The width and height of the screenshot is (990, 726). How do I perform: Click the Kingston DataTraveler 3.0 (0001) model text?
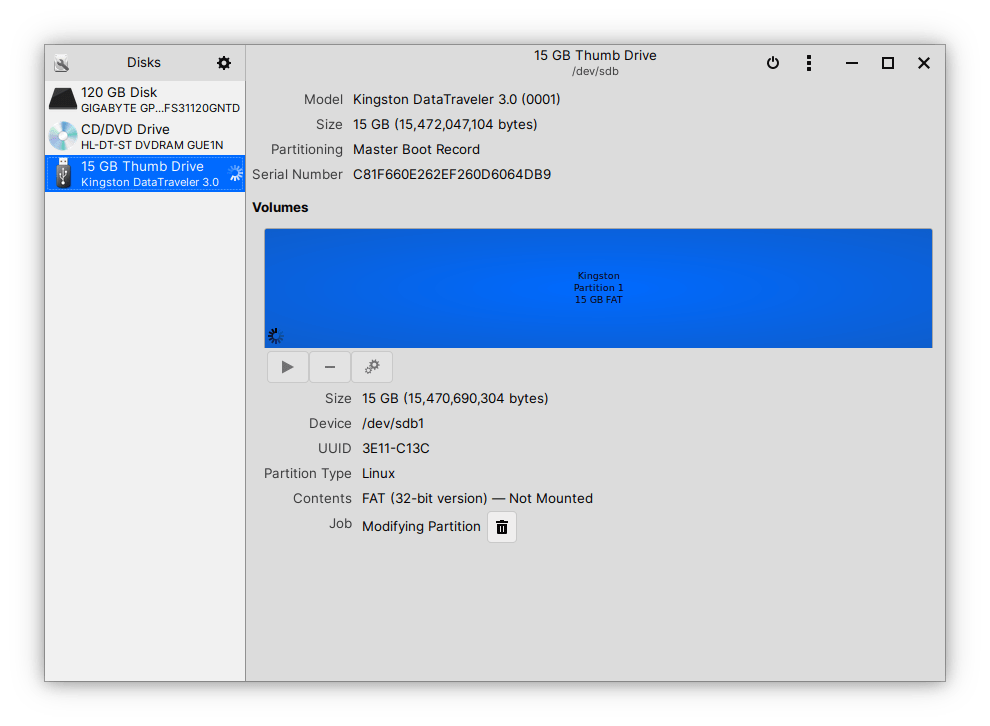pos(456,99)
